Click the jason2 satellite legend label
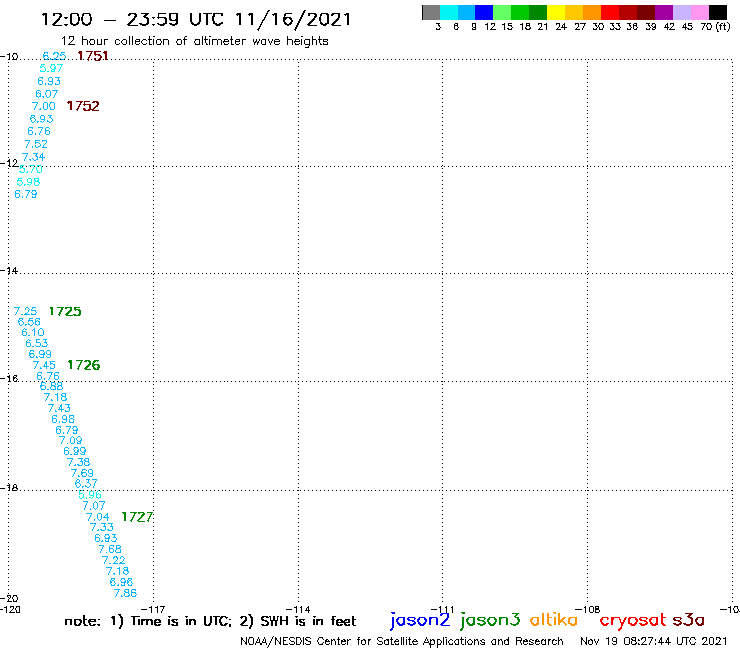The image size is (740, 650). (420, 620)
